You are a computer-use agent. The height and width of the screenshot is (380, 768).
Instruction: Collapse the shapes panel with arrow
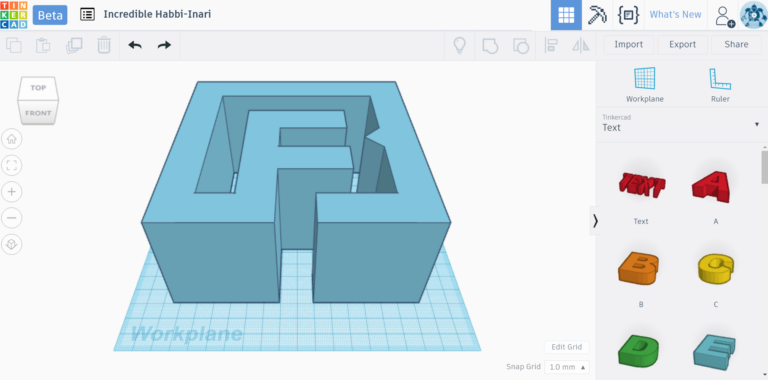pyautogui.click(x=595, y=221)
